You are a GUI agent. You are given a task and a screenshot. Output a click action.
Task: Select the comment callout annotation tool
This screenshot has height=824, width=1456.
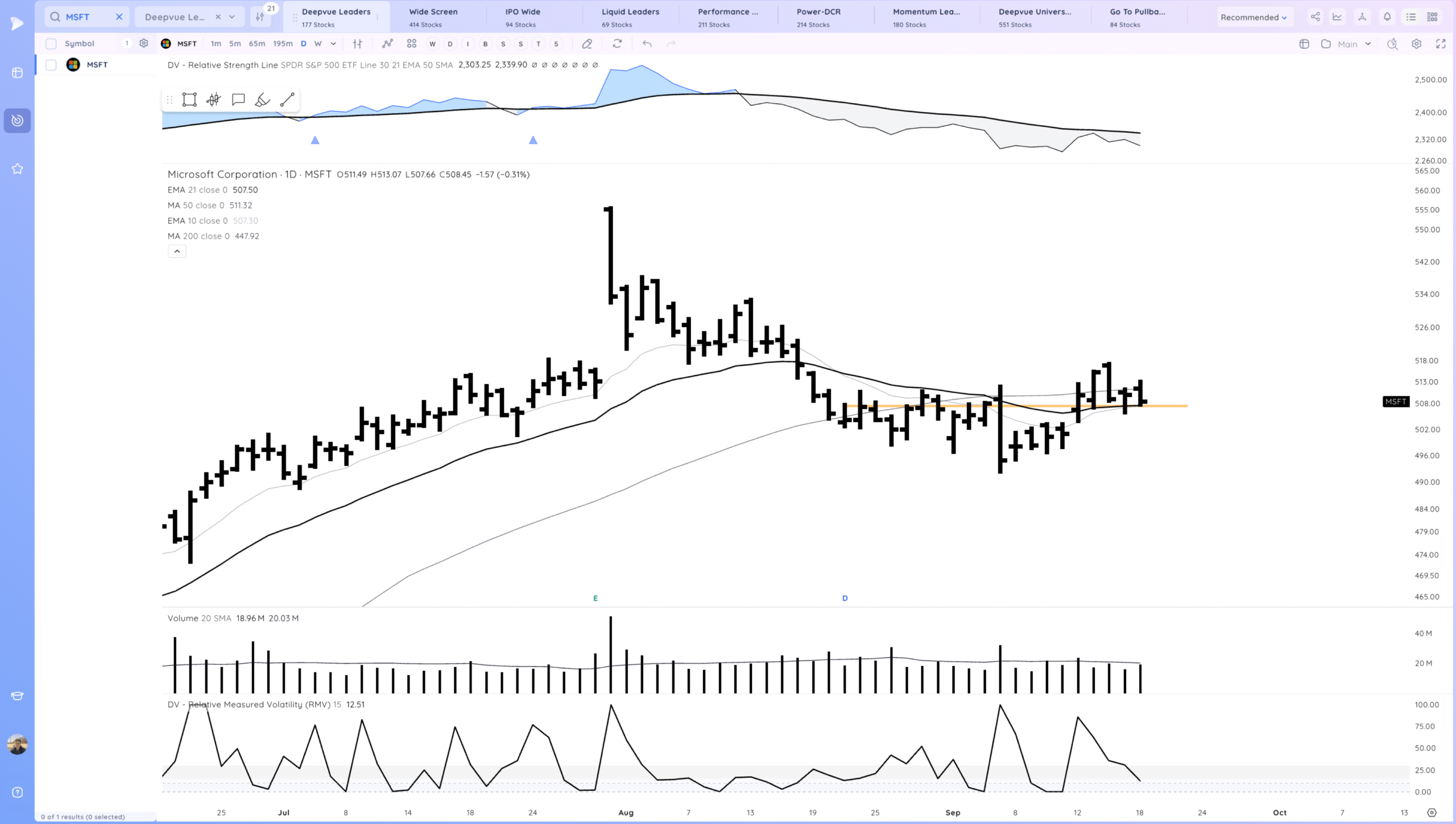coord(238,100)
